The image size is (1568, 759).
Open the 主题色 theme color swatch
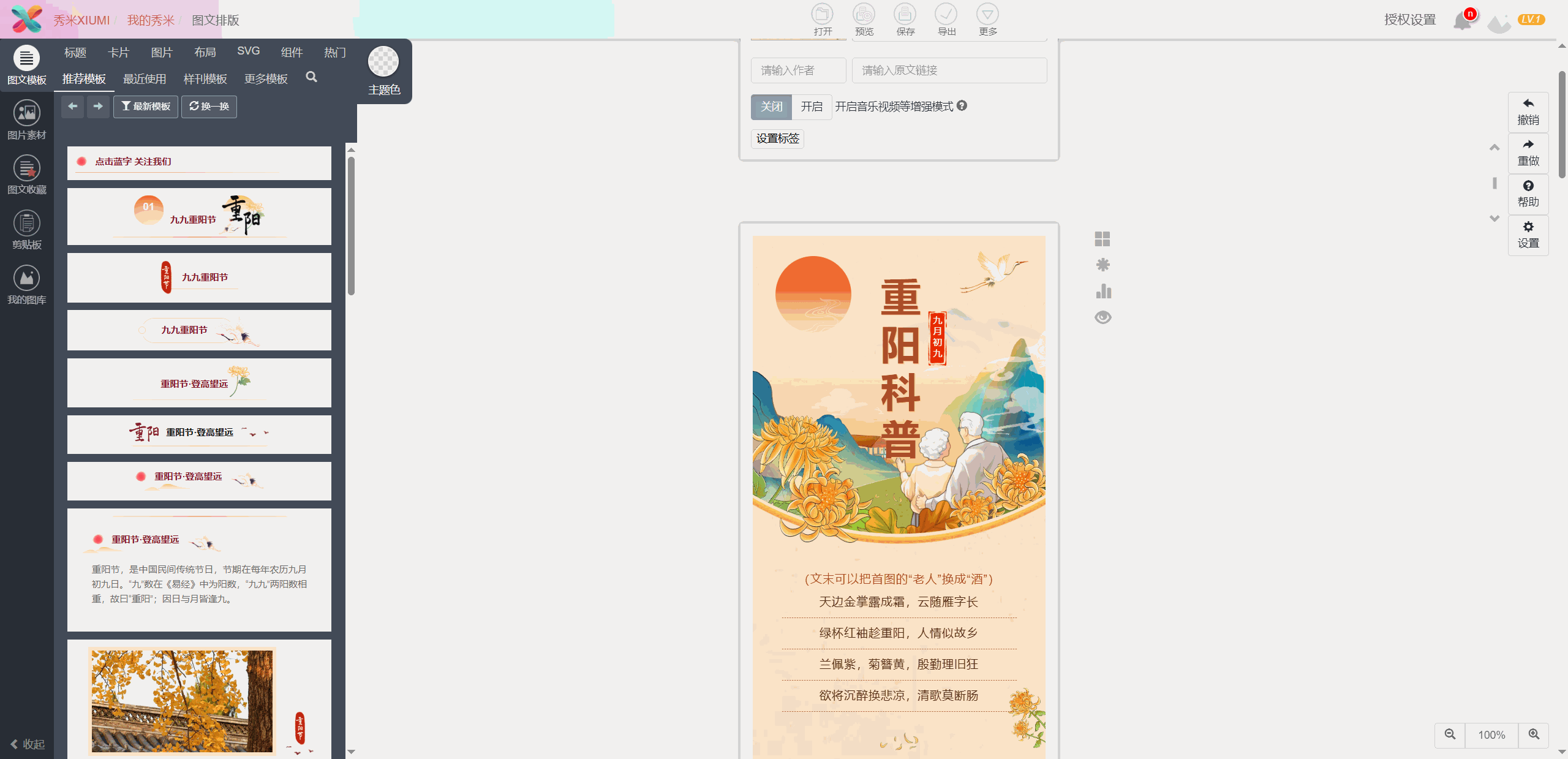383,62
